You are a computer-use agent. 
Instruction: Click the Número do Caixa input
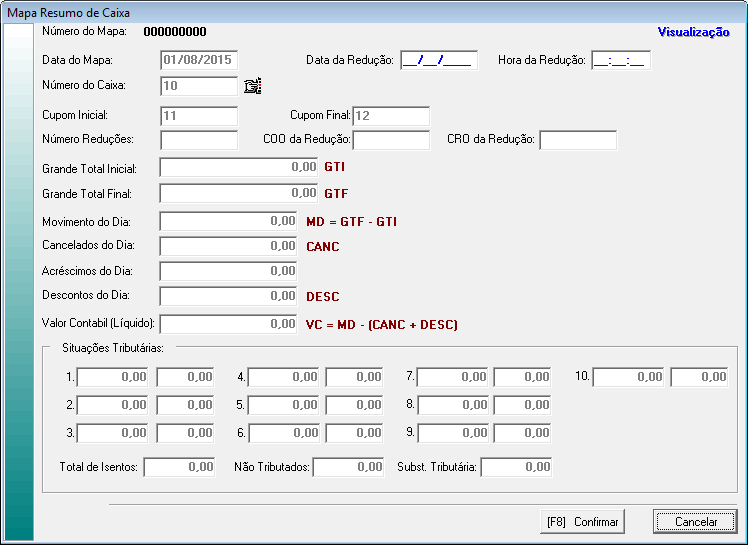tap(199, 86)
